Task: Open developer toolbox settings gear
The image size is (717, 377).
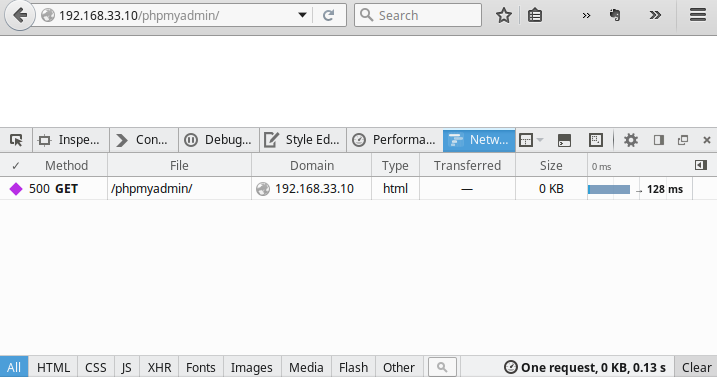Action: point(631,140)
